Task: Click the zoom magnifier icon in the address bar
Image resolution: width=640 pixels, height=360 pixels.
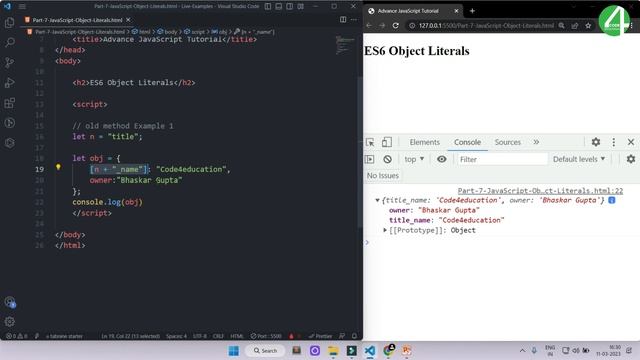Action: point(562,25)
